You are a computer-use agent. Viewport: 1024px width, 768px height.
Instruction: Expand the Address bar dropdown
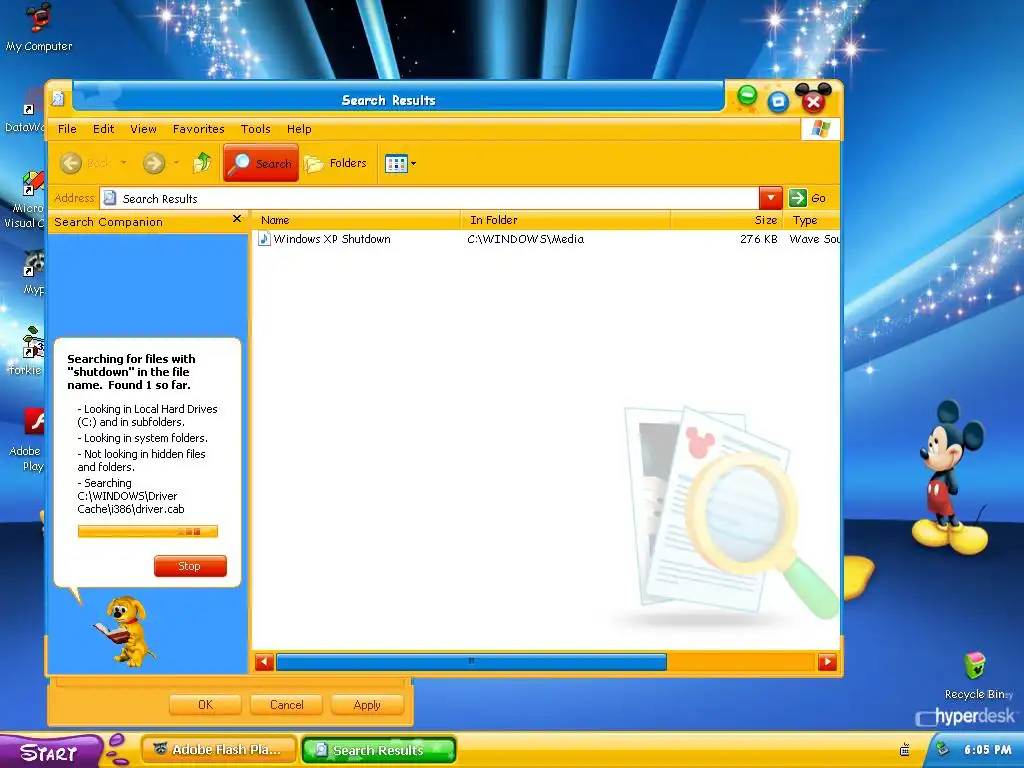tap(771, 198)
